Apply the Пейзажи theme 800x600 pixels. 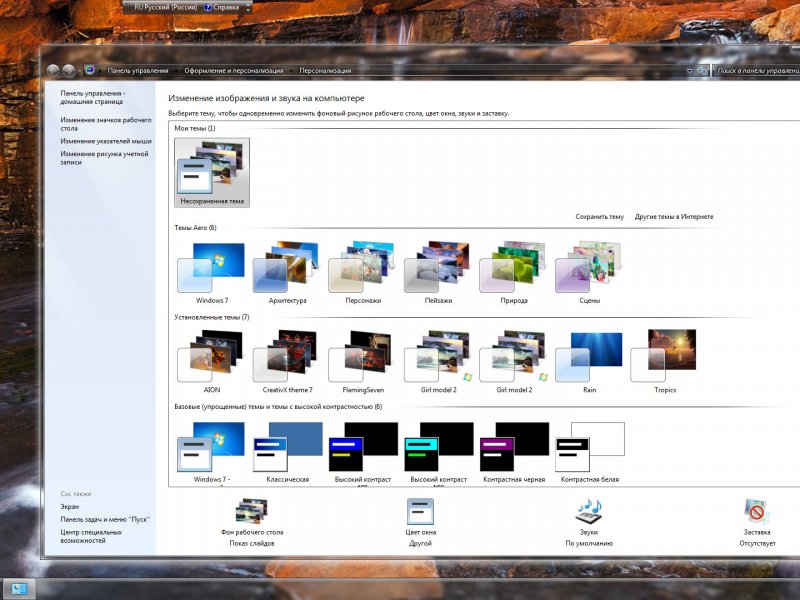pos(438,273)
